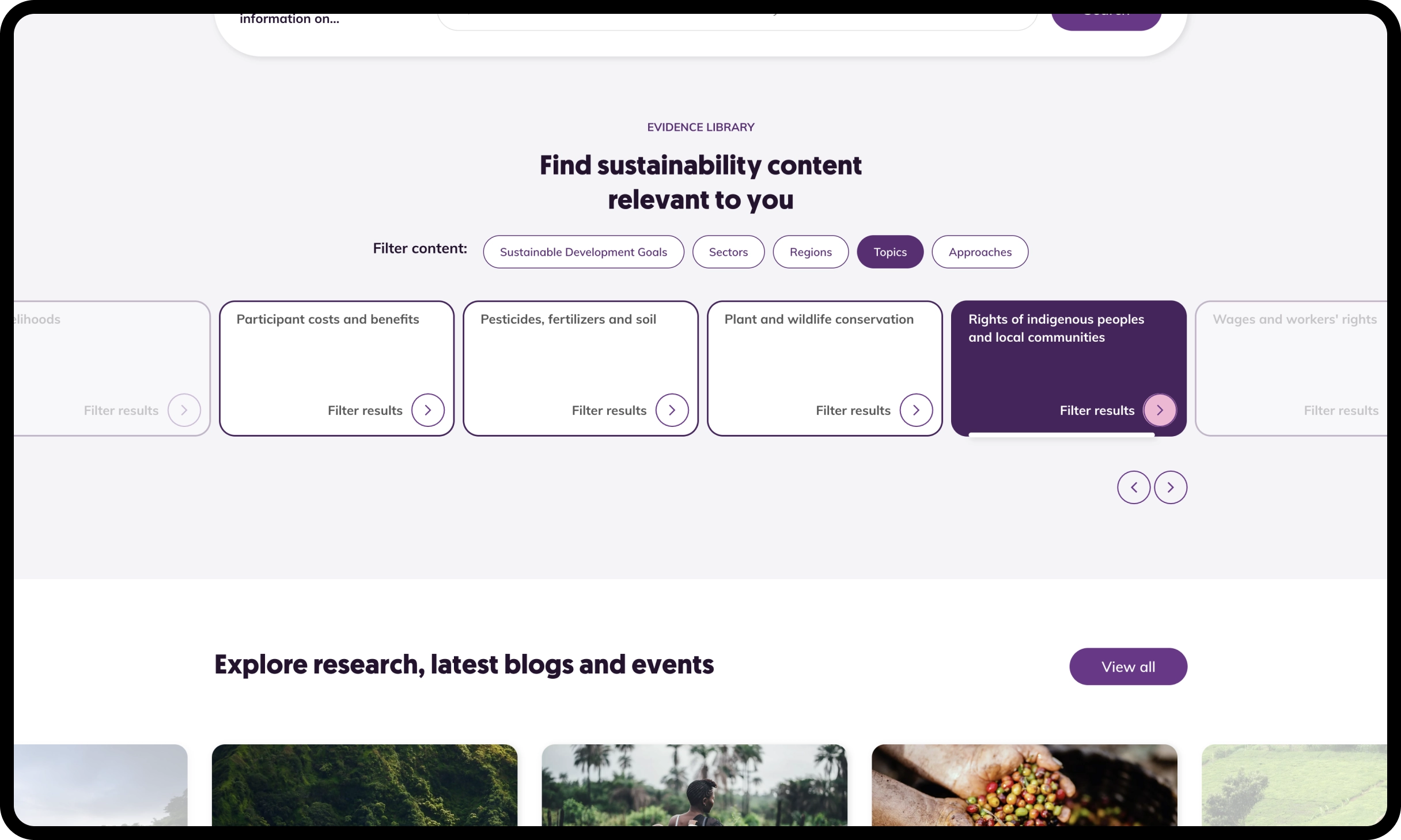
Task: Click arrow icon on Participant costs and benefits card
Action: (428, 410)
